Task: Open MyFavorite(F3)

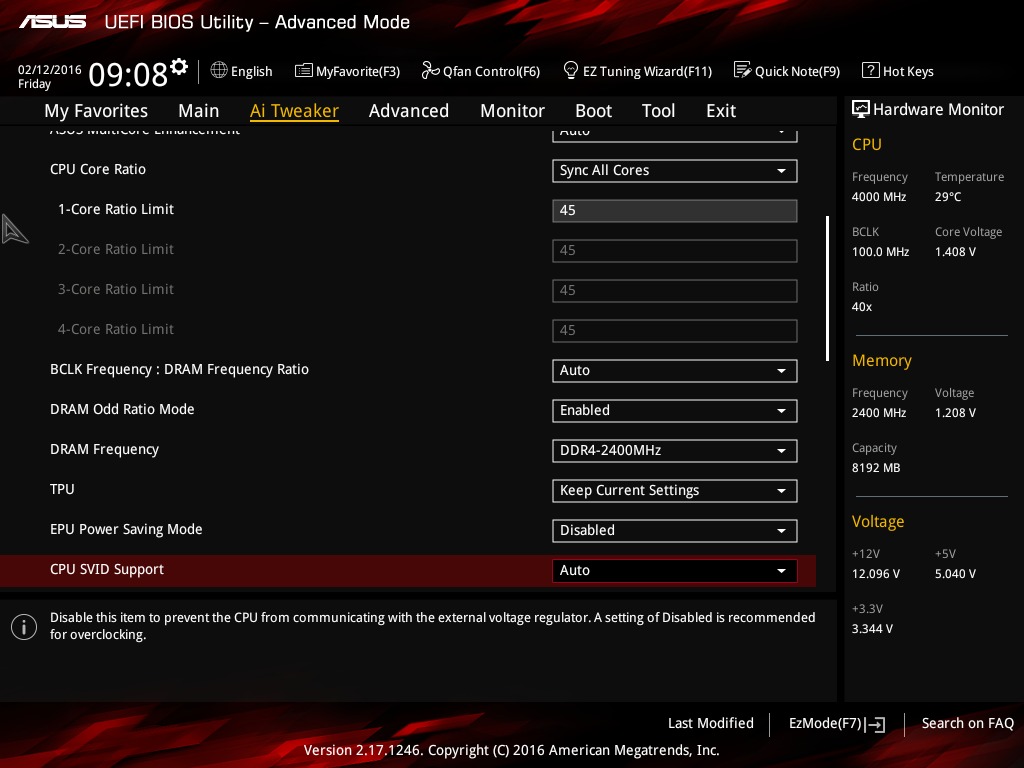Action: click(x=347, y=71)
